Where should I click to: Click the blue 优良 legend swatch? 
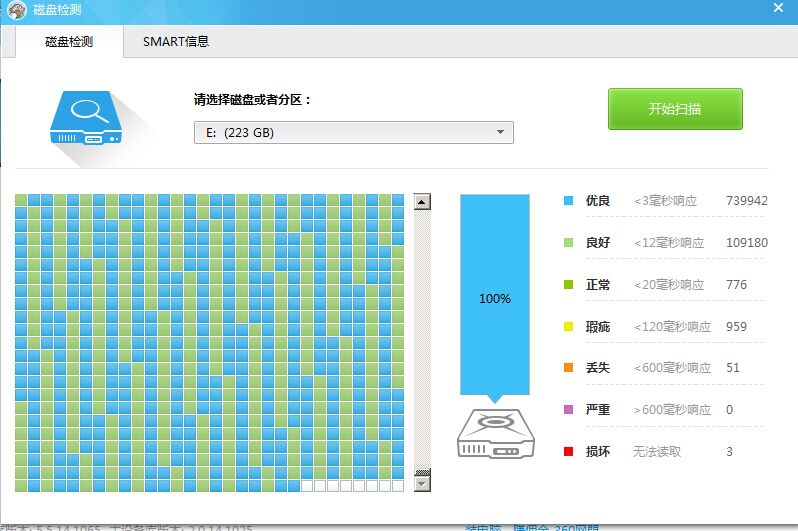568,201
